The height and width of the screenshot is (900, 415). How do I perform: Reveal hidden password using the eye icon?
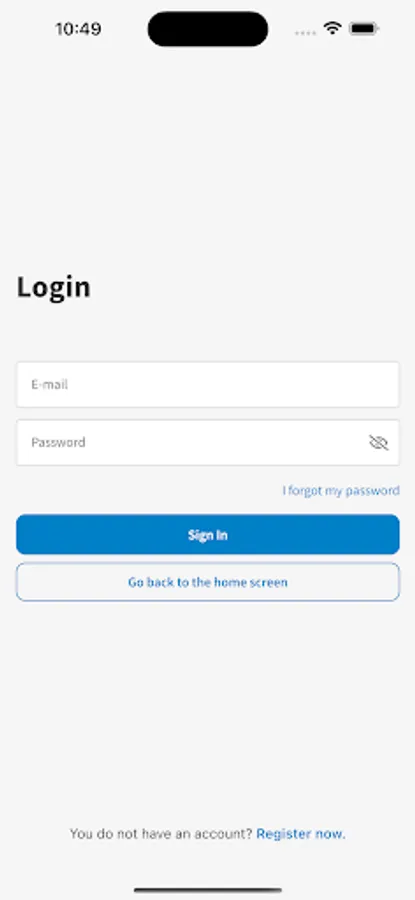point(378,443)
